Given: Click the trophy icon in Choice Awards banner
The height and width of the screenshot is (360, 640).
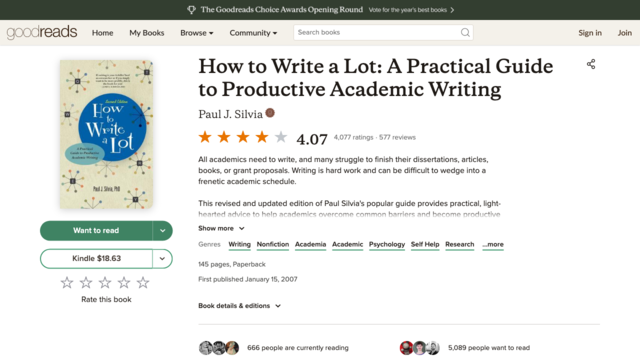Looking at the screenshot, I should [191, 10].
